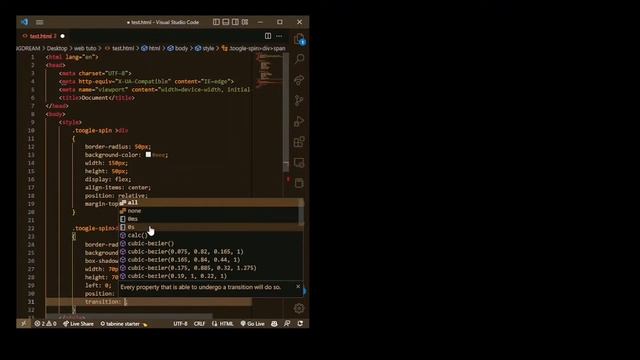
Task: Select the empty 'cubic-bezier()' suggestion
Action: (x=209, y=243)
